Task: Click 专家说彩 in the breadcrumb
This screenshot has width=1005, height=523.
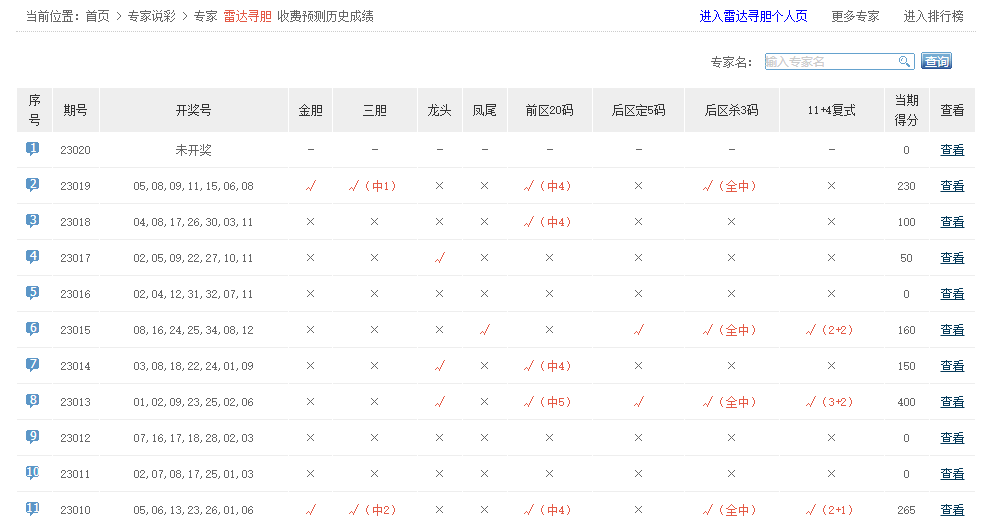Action: (x=152, y=16)
